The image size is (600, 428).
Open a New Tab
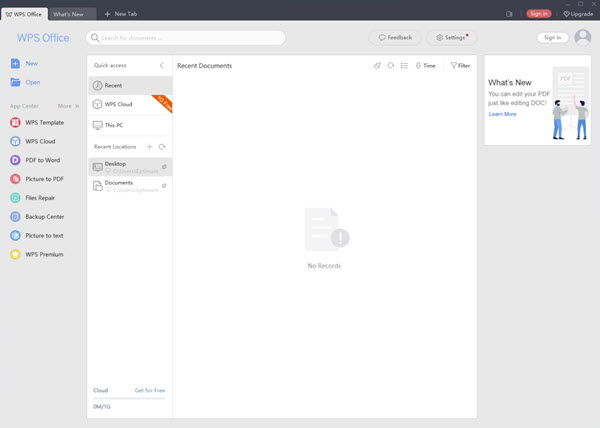click(121, 14)
